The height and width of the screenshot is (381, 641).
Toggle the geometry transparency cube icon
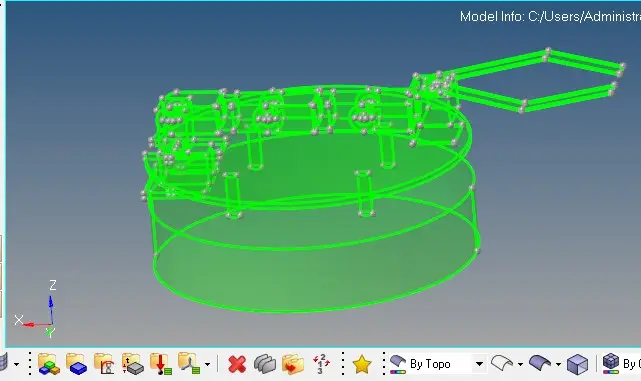(x=577, y=364)
